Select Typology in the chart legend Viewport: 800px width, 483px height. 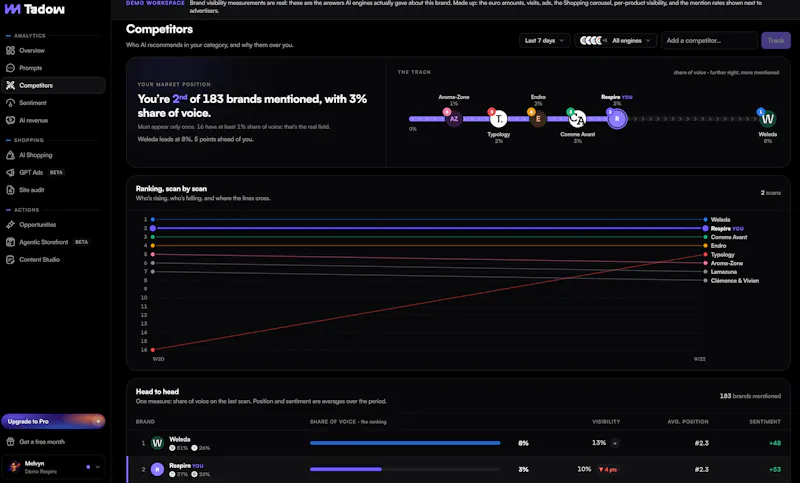[722, 255]
